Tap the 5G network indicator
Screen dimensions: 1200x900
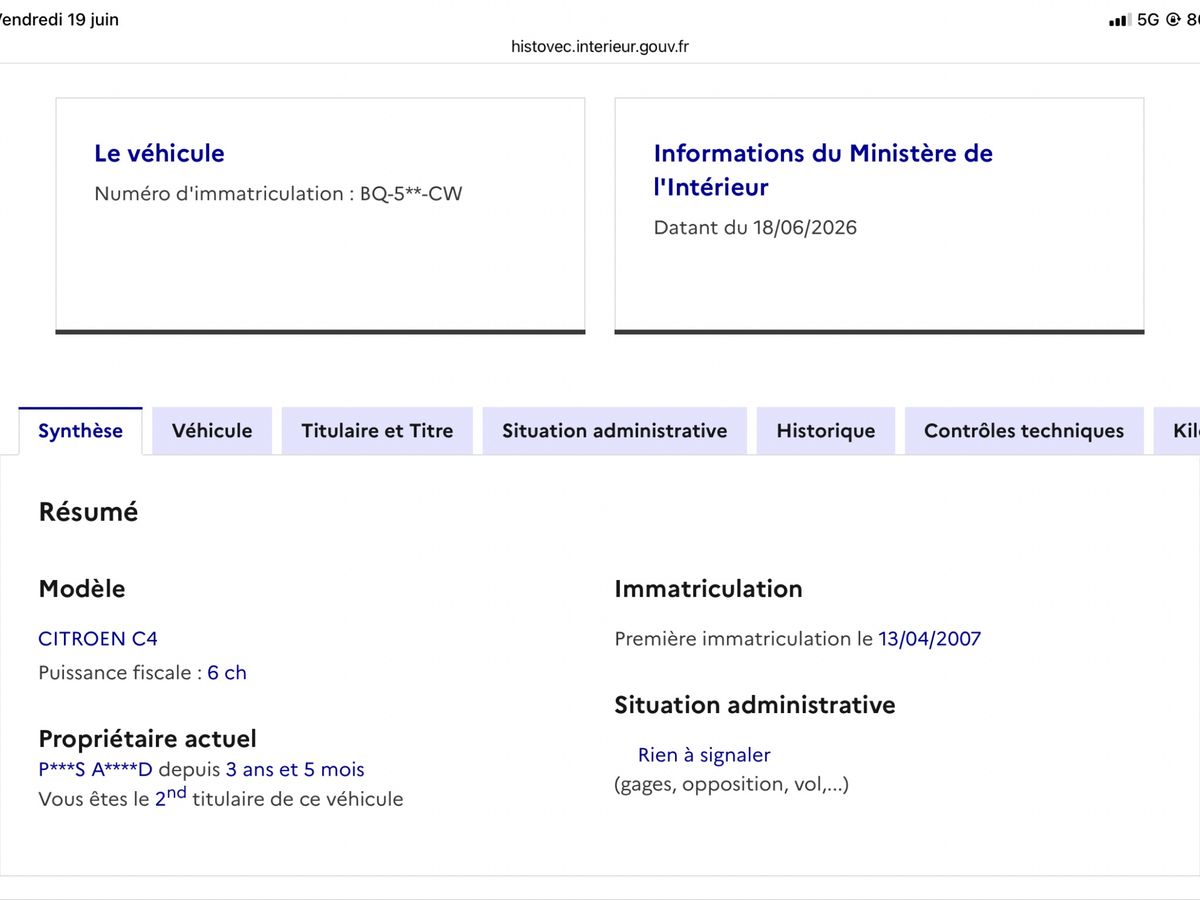1148,20
